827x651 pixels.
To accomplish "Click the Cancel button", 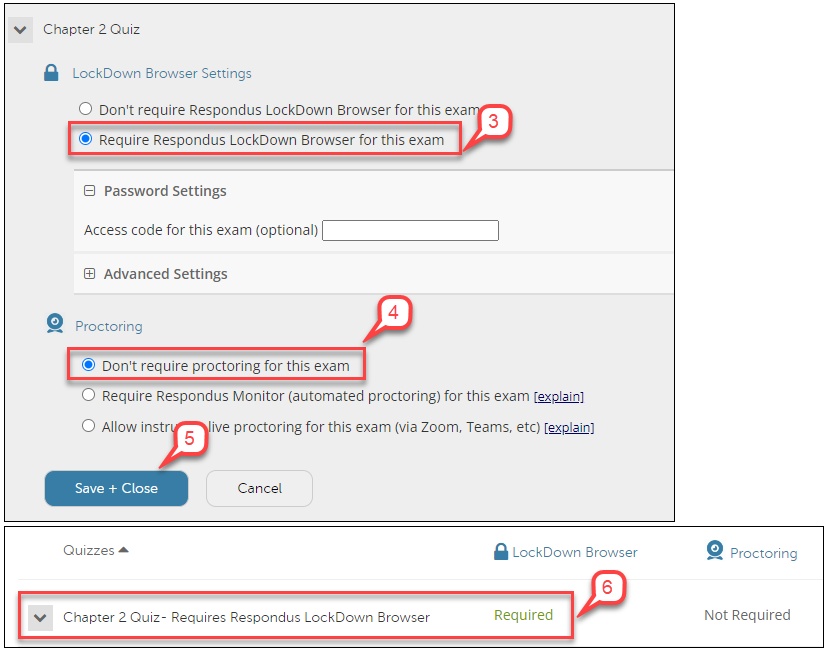I will coord(259,489).
